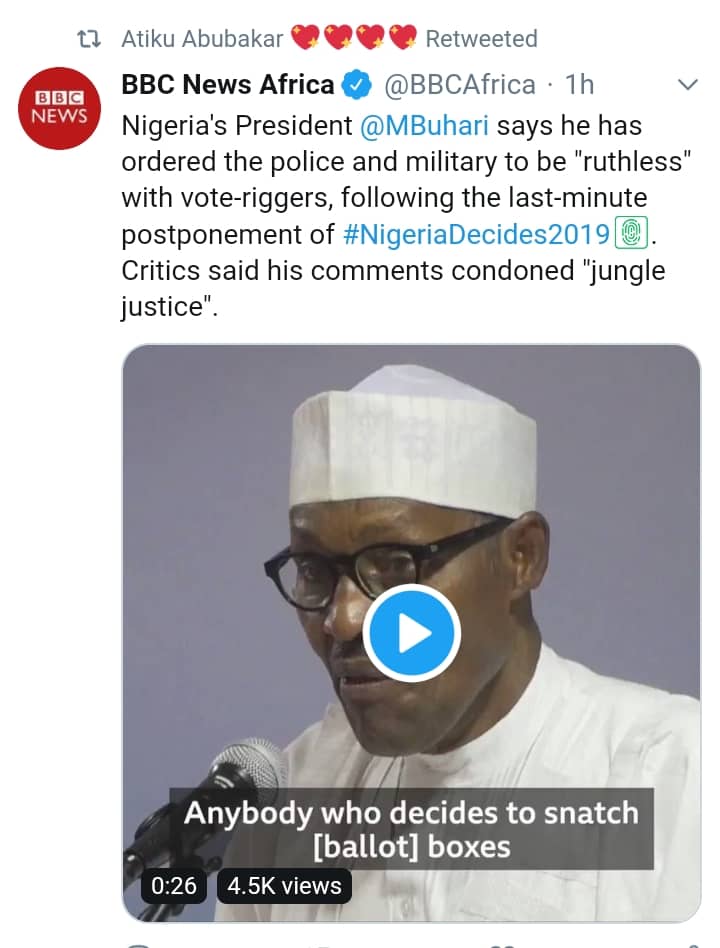
Task: Click the heart emojis beside Atiku Abubakar
Action: [x=354, y=39]
